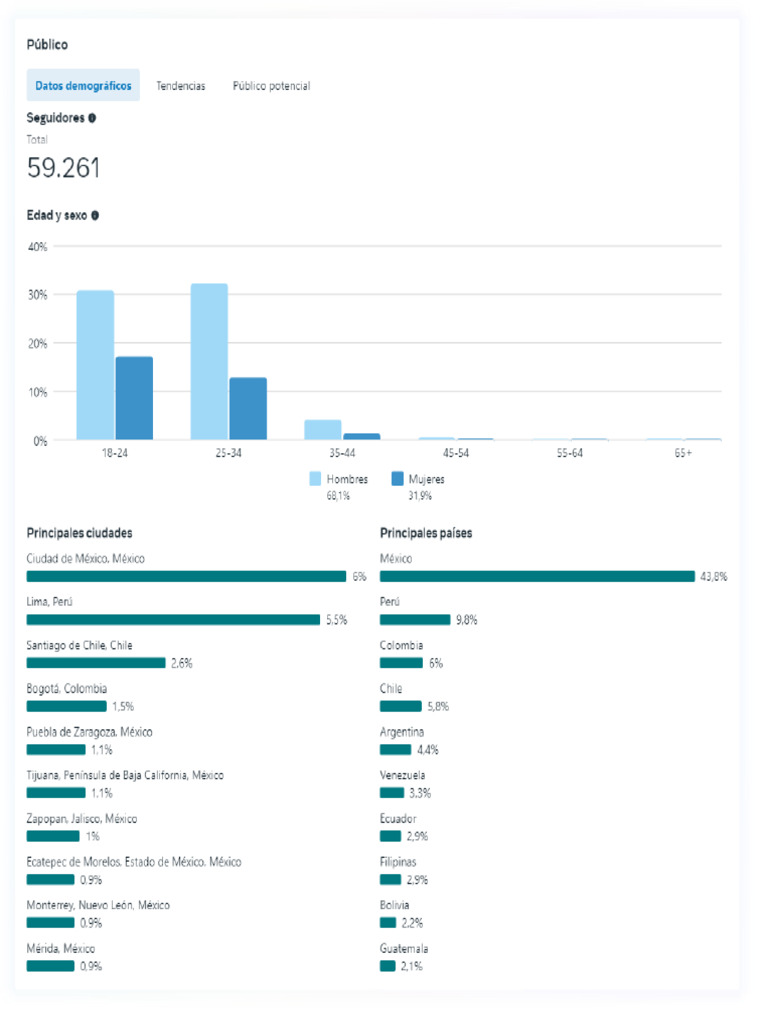768x1024 pixels.
Task: Click the Argentina country label
Action: coord(402,732)
